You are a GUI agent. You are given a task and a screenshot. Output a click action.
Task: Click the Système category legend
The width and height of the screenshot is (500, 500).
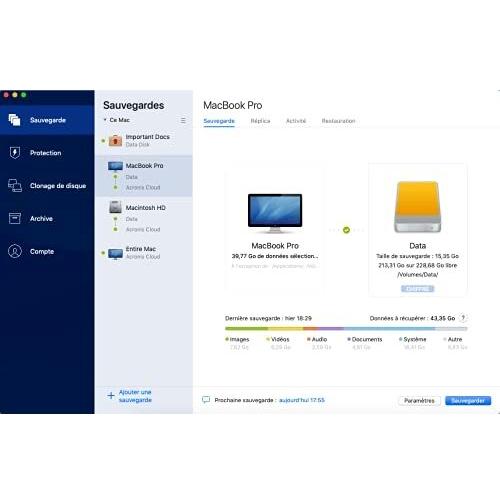(x=413, y=339)
